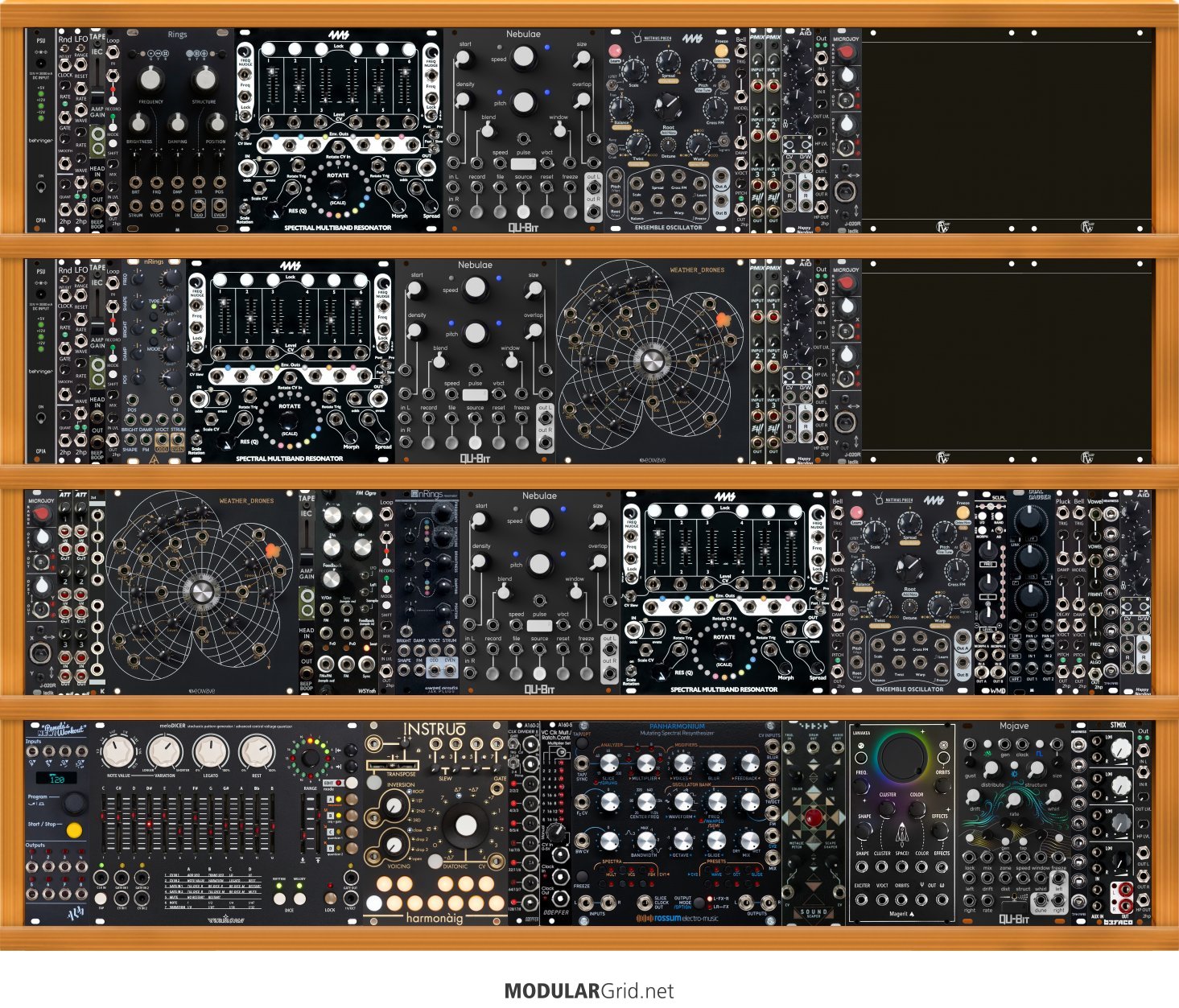The width and height of the screenshot is (1179, 1008).
Task: Click the Manual knob on Doepfer A-160-5
Action: [x=557, y=833]
